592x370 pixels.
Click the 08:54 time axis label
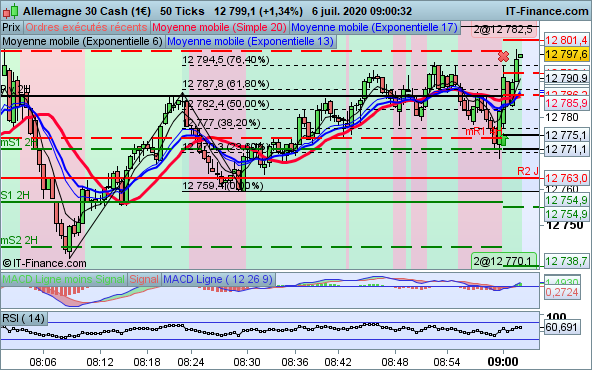(x=447, y=362)
